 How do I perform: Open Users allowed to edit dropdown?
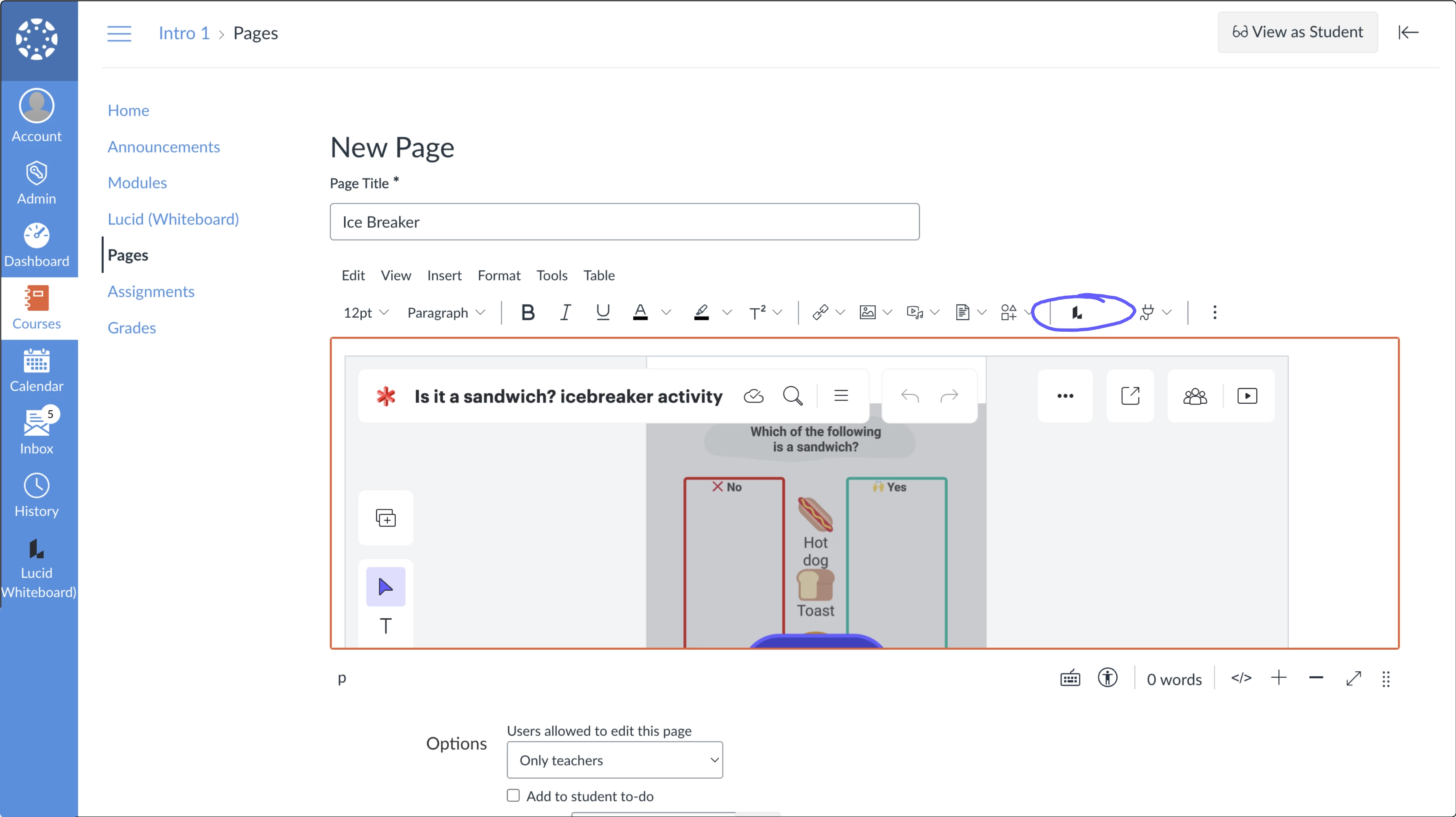click(615, 760)
